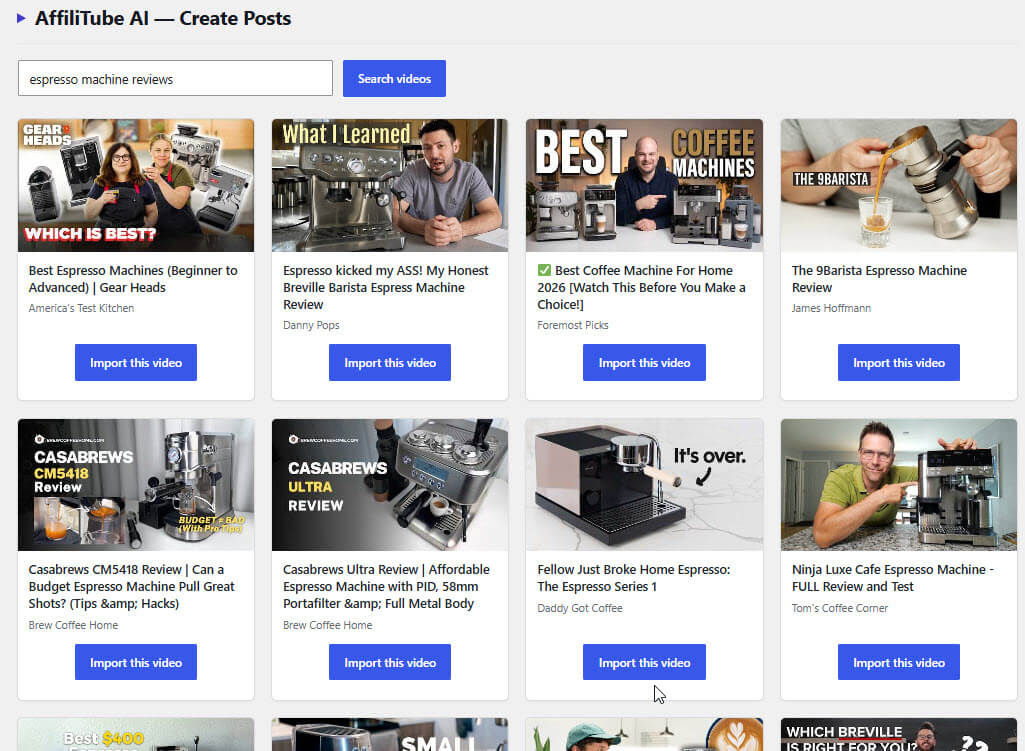Click title 'Espresso kicked my ASS!' review
This screenshot has width=1025, height=751.
click(386, 288)
